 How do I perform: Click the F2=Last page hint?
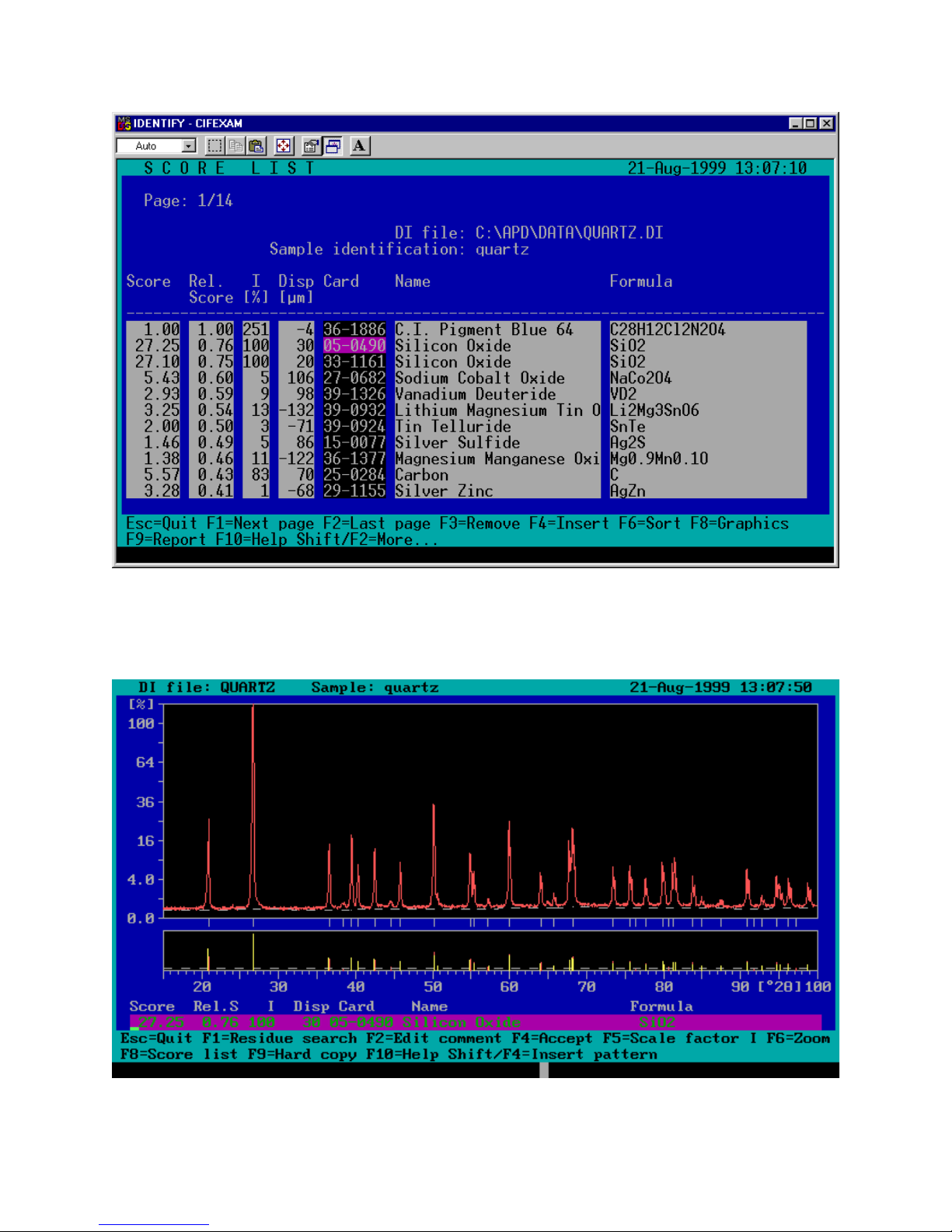[377, 523]
